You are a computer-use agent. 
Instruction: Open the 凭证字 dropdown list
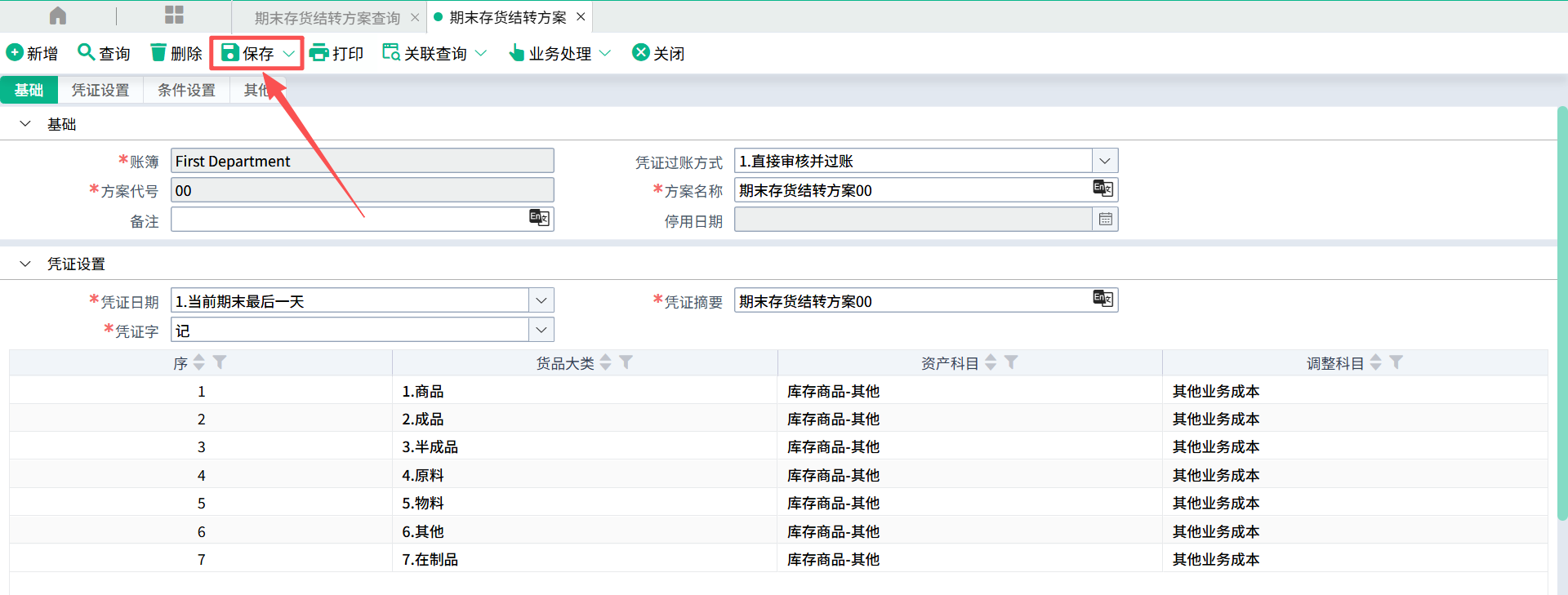541,330
